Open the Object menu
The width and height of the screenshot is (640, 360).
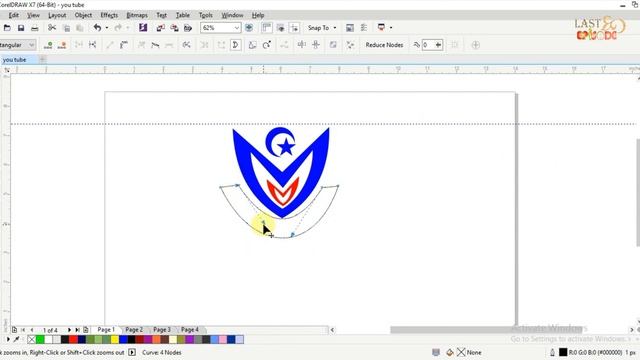[x=83, y=15]
